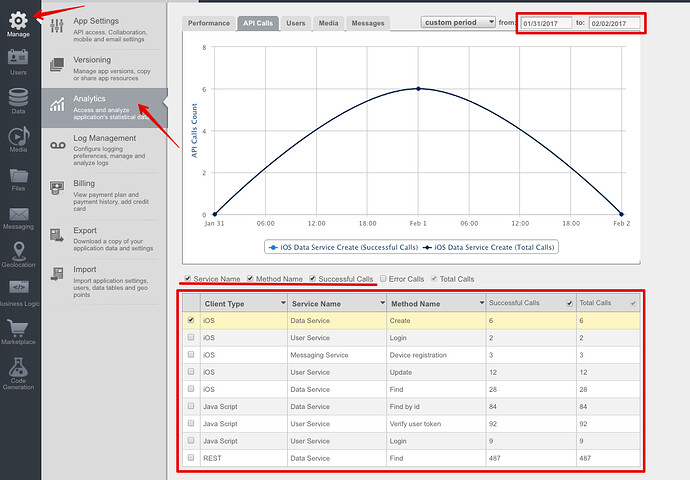Open the Media sidebar icon
Image resolution: width=690 pixels, height=480 pixels.
click(x=18, y=136)
